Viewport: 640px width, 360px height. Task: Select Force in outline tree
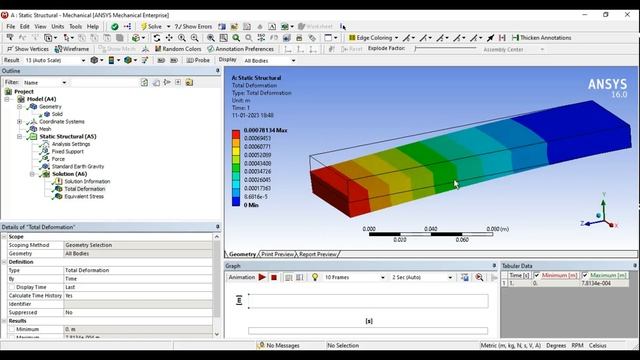coord(58,159)
